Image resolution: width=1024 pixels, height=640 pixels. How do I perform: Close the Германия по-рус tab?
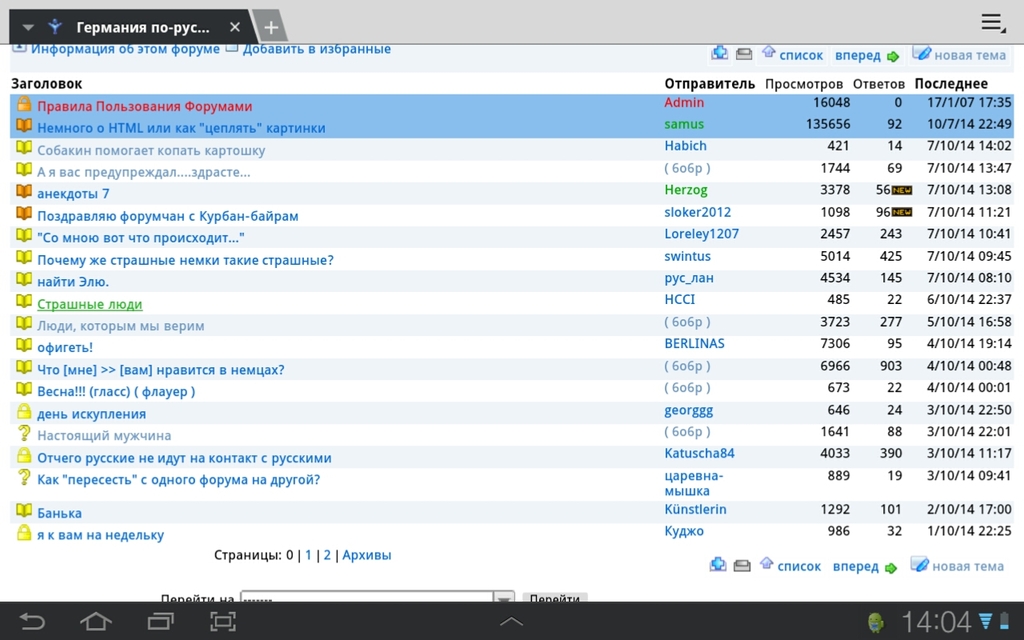point(235,27)
